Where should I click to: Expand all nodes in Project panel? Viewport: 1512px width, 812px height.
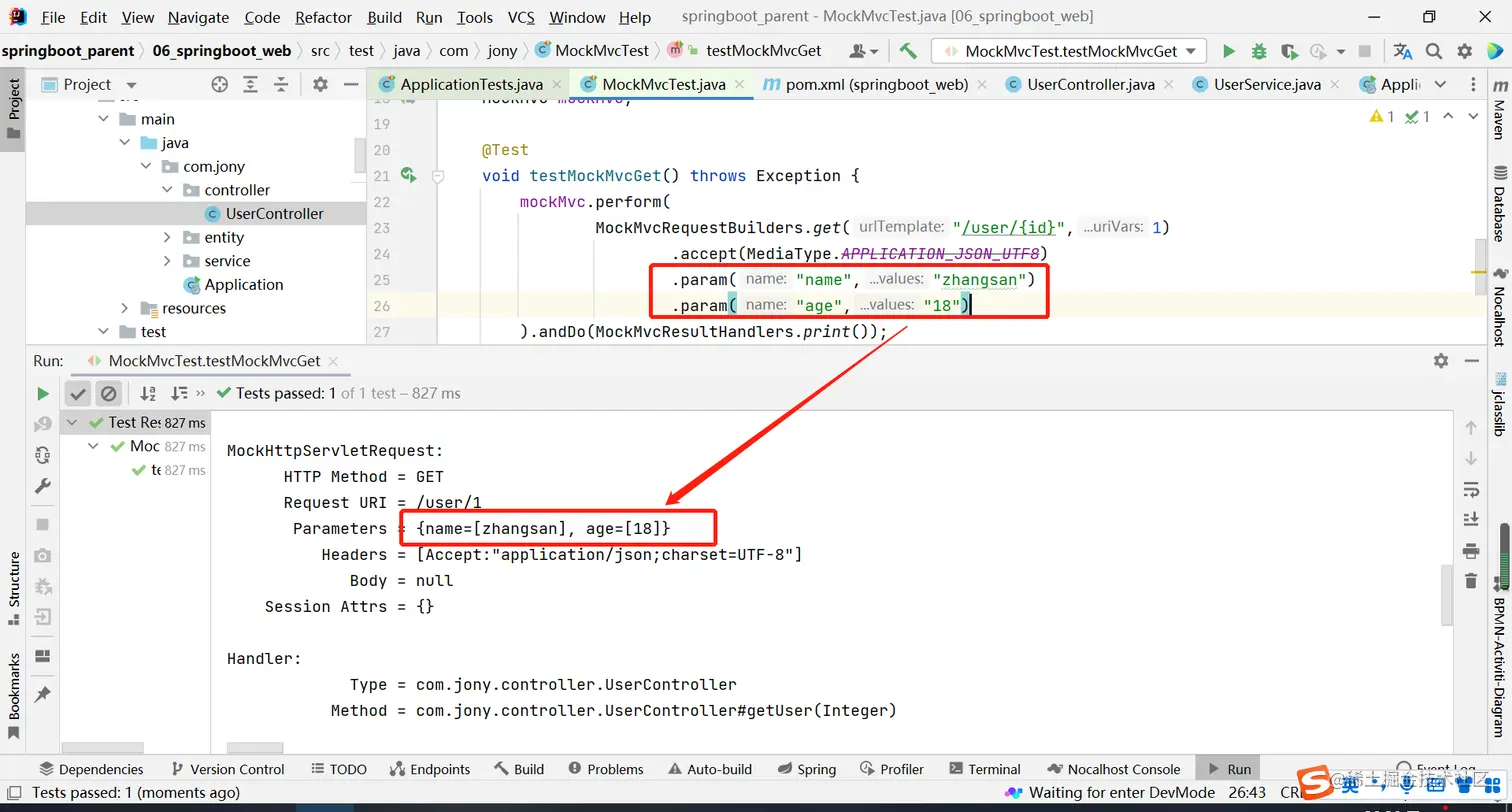pyautogui.click(x=251, y=85)
